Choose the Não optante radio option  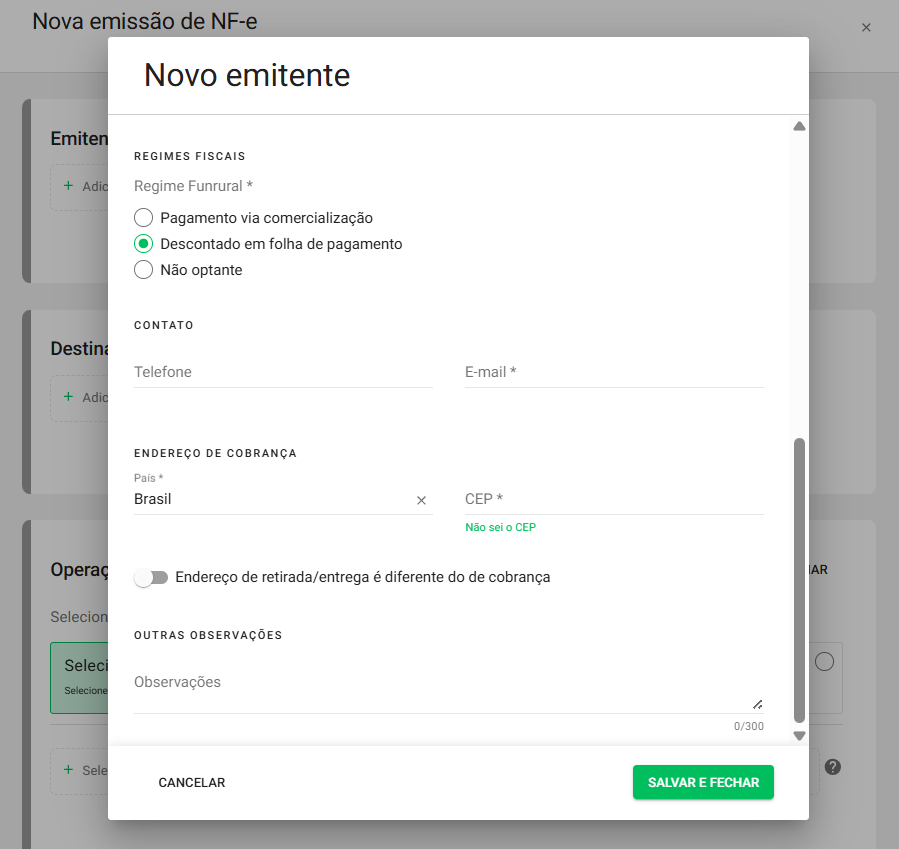pyautogui.click(x=144, y=270)
